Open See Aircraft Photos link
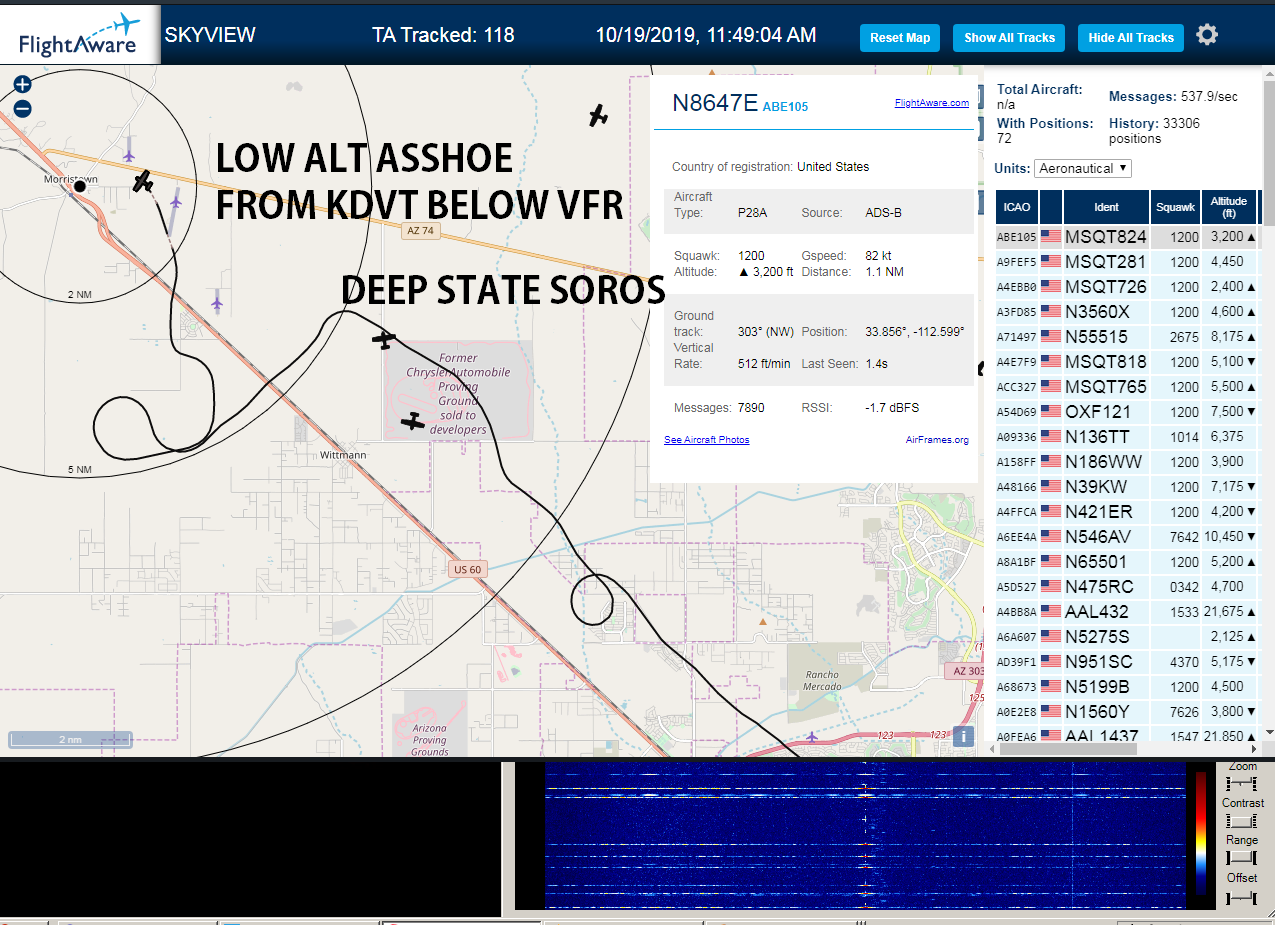Image resolution: width=1275 pixels, height=925 pixels. (x=706, y=440)
